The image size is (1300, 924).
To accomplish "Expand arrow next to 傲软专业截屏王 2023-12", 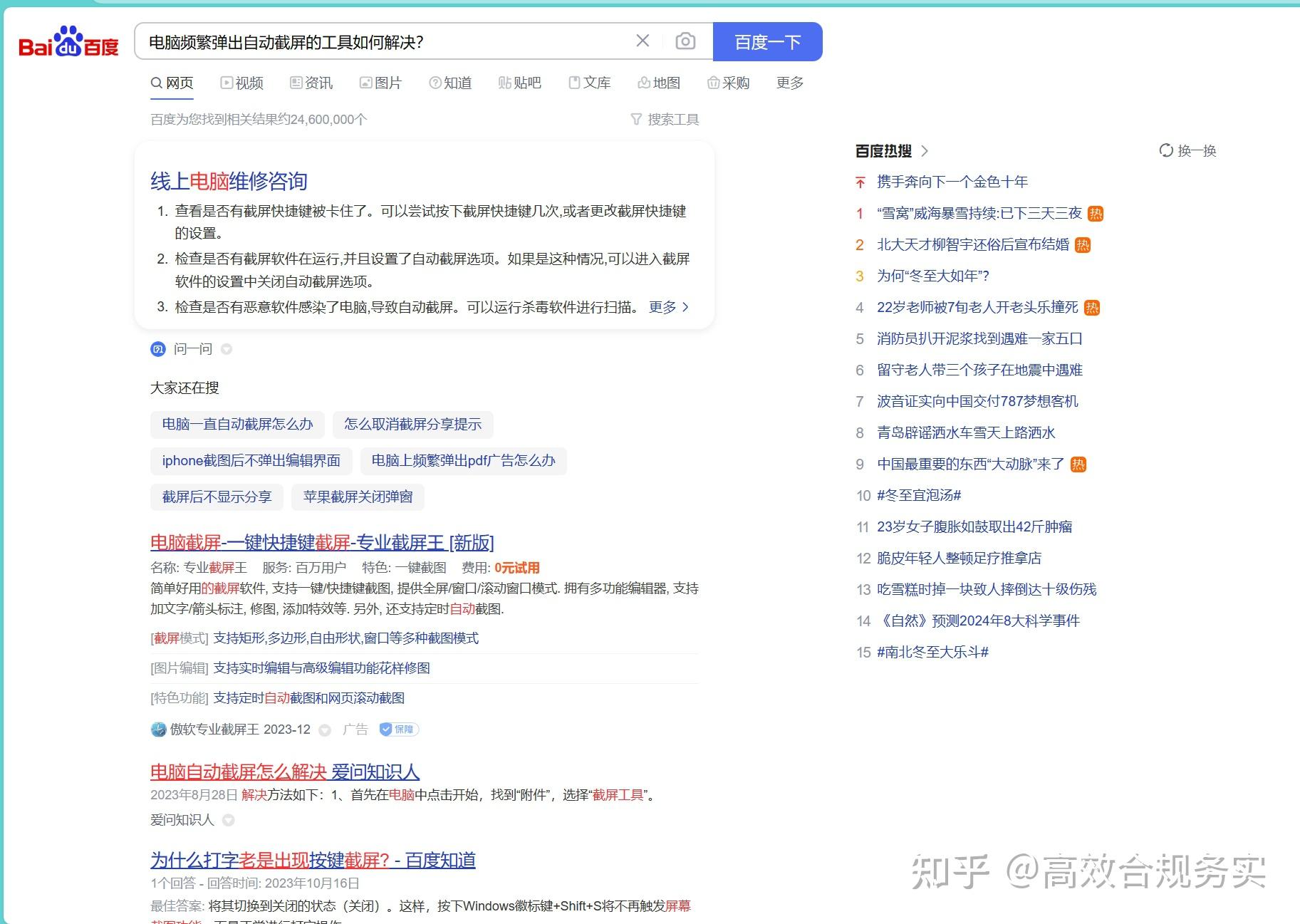I will 325,730.
